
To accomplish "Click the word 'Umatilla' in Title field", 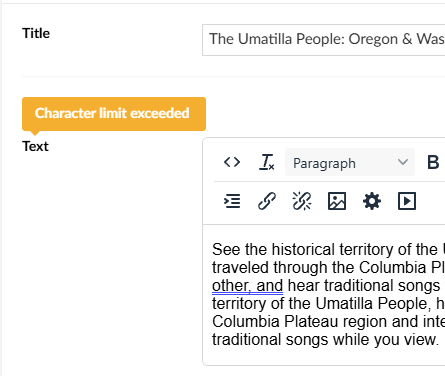I will pos(265,39).
